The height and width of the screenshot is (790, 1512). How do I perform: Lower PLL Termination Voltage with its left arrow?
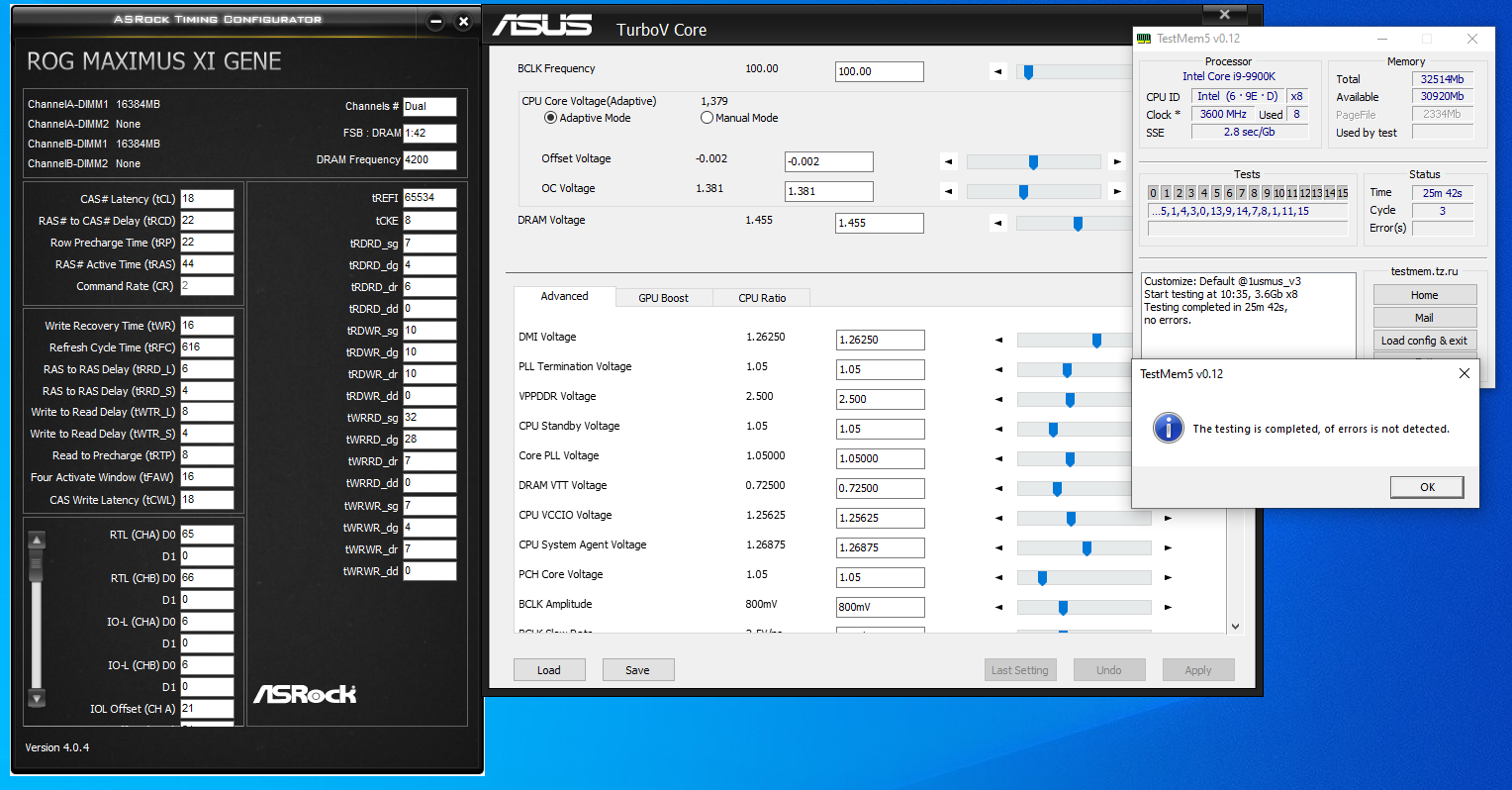coord(999,370)
